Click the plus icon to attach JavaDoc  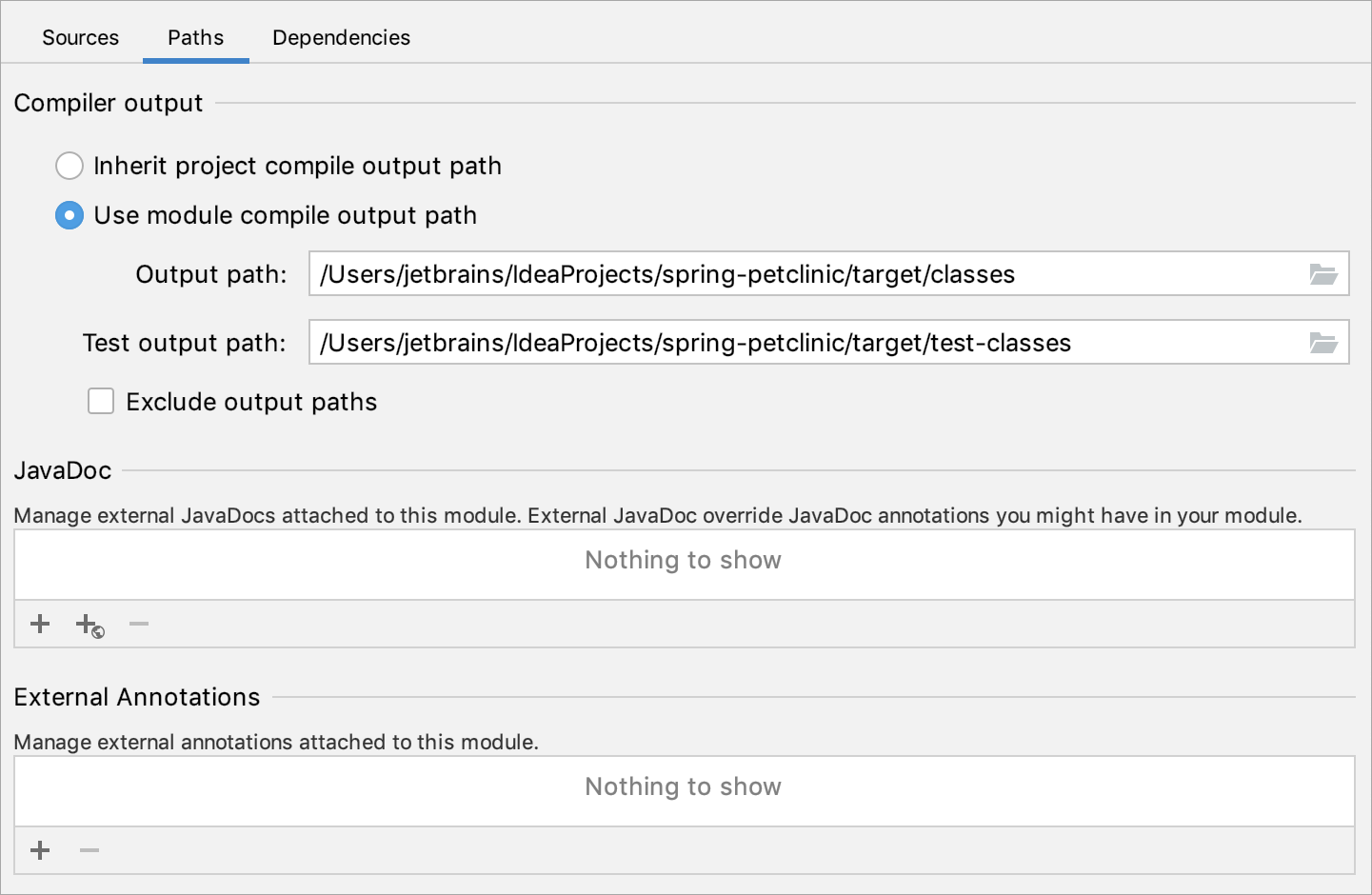pyautogui.click(x=40, y=624)
